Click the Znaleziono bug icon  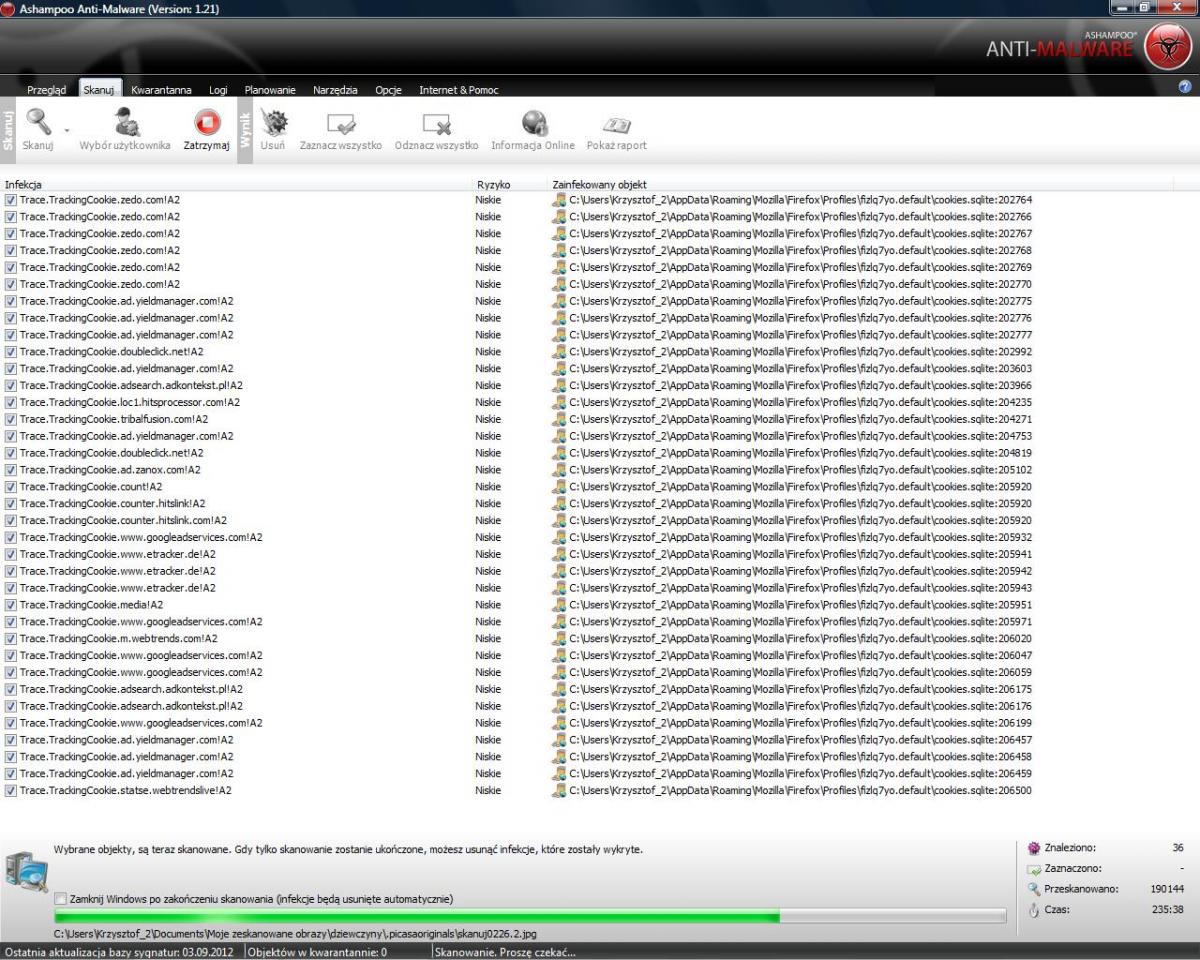(x=1034, y=848)
